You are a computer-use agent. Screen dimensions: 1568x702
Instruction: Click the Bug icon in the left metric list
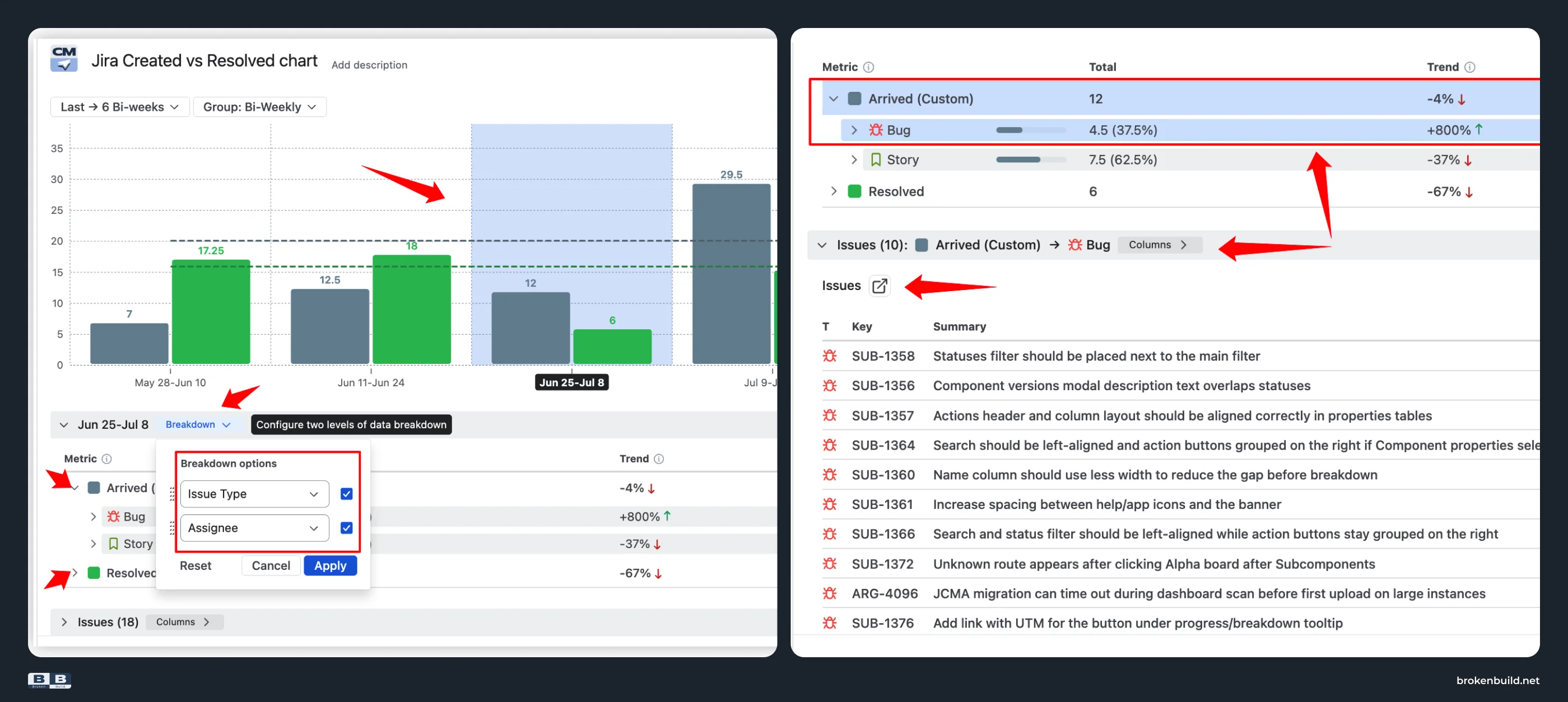pyautogui.click(x=113, y=517)
